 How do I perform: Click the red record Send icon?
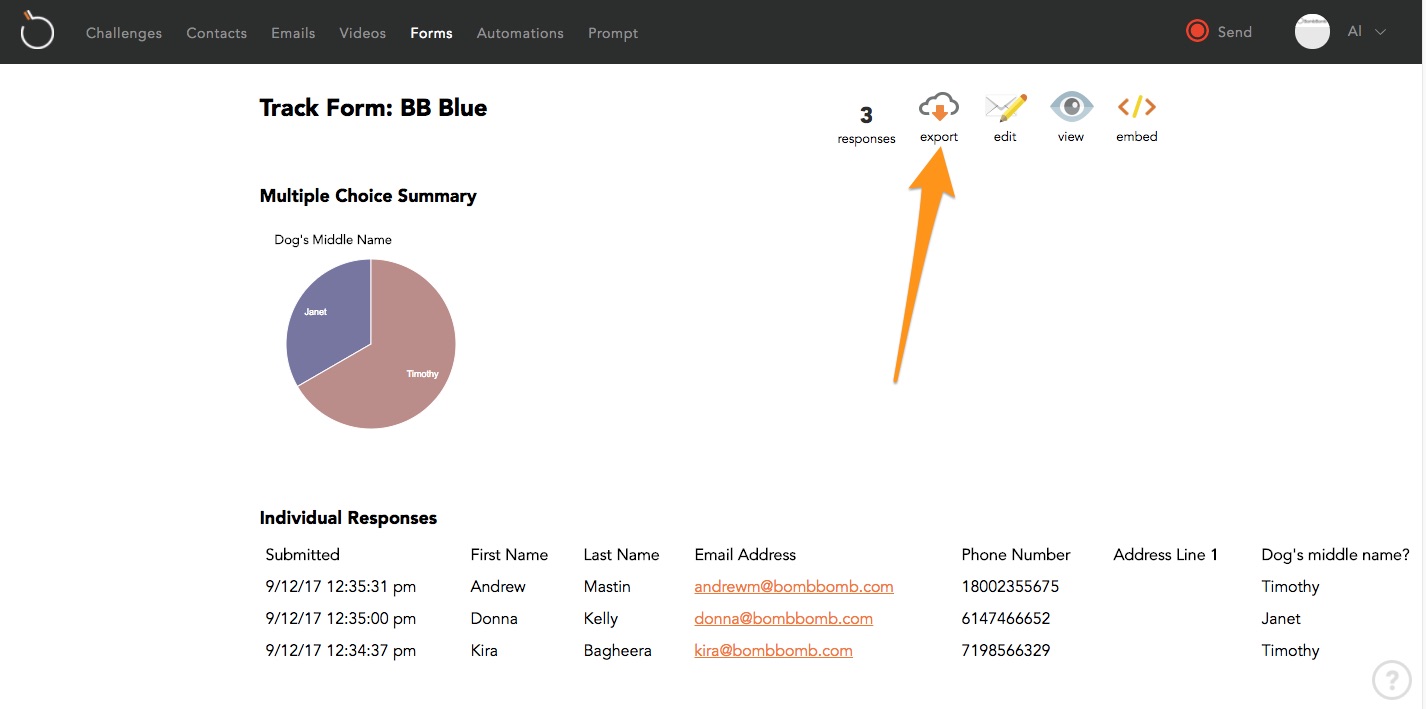[1197, 31]
